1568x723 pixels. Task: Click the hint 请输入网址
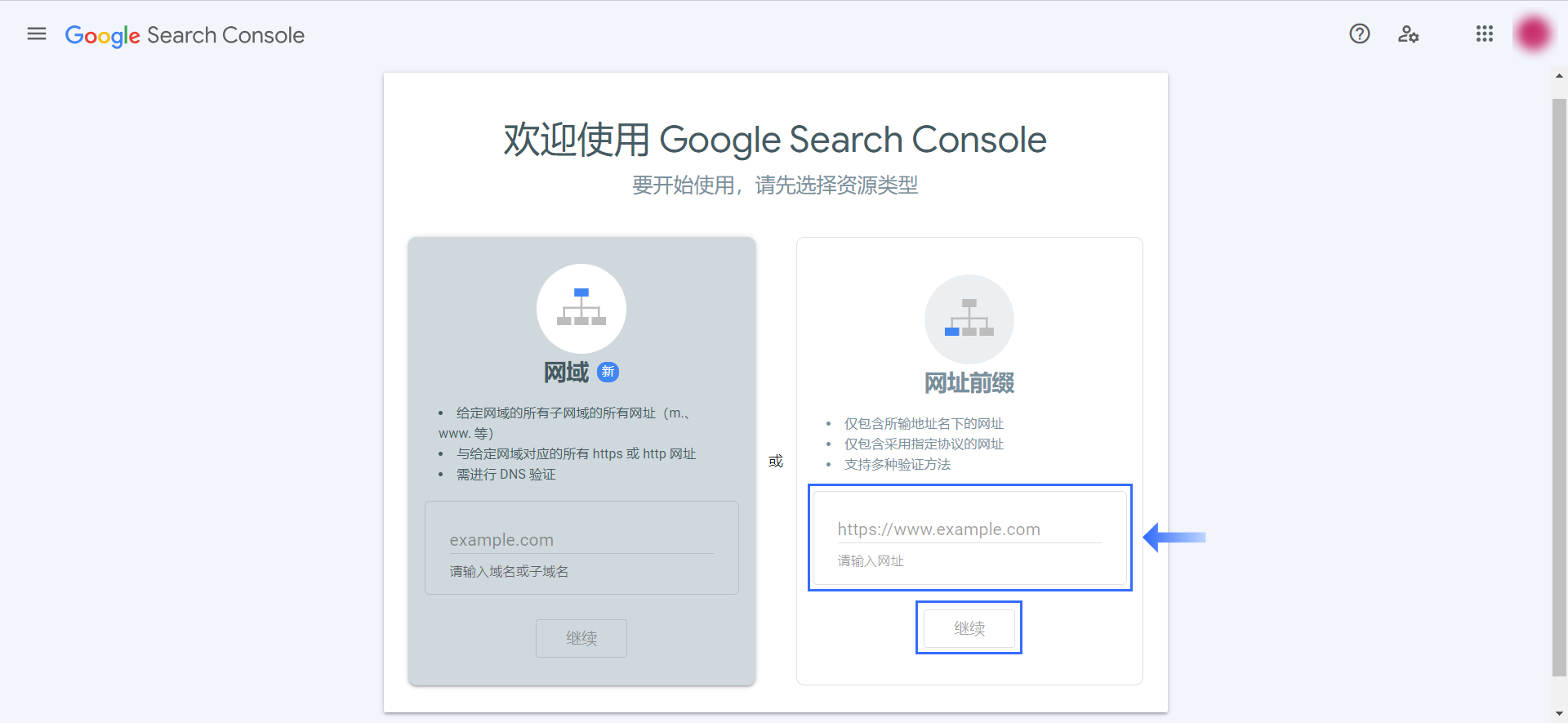tap(871, 561)
